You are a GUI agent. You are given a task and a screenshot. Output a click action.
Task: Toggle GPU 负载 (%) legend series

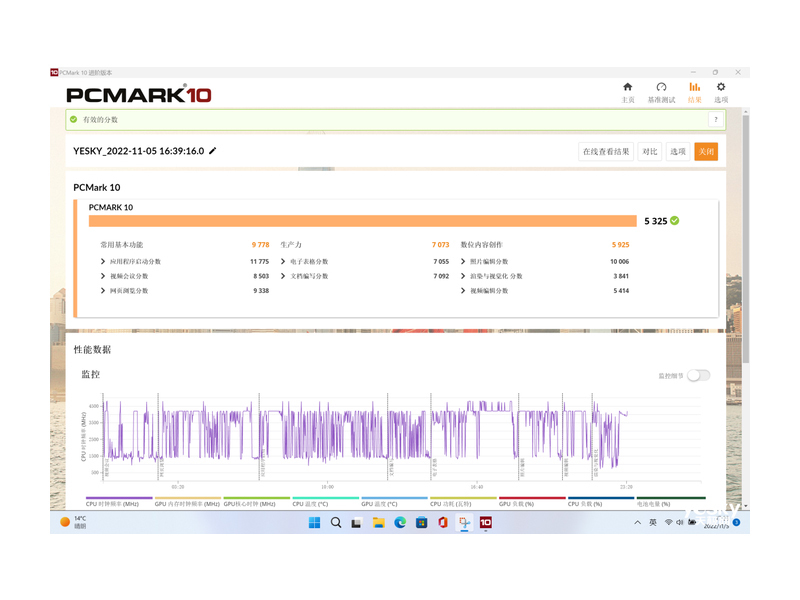(532, 502)
